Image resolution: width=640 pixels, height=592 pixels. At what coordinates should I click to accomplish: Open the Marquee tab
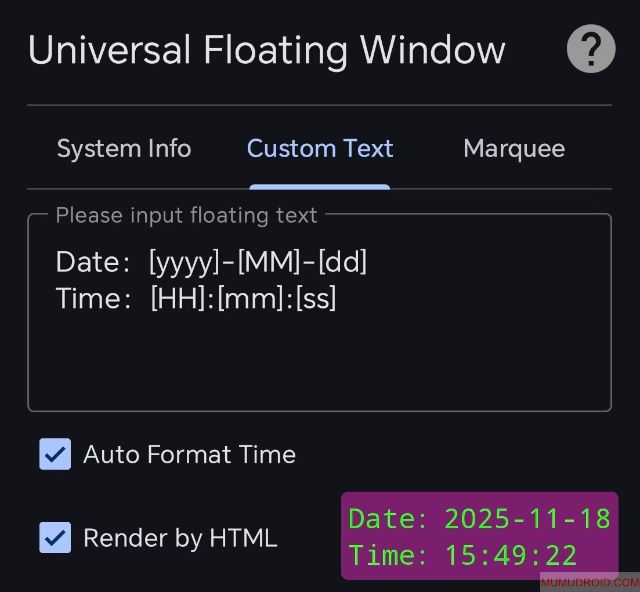[514, 149]
